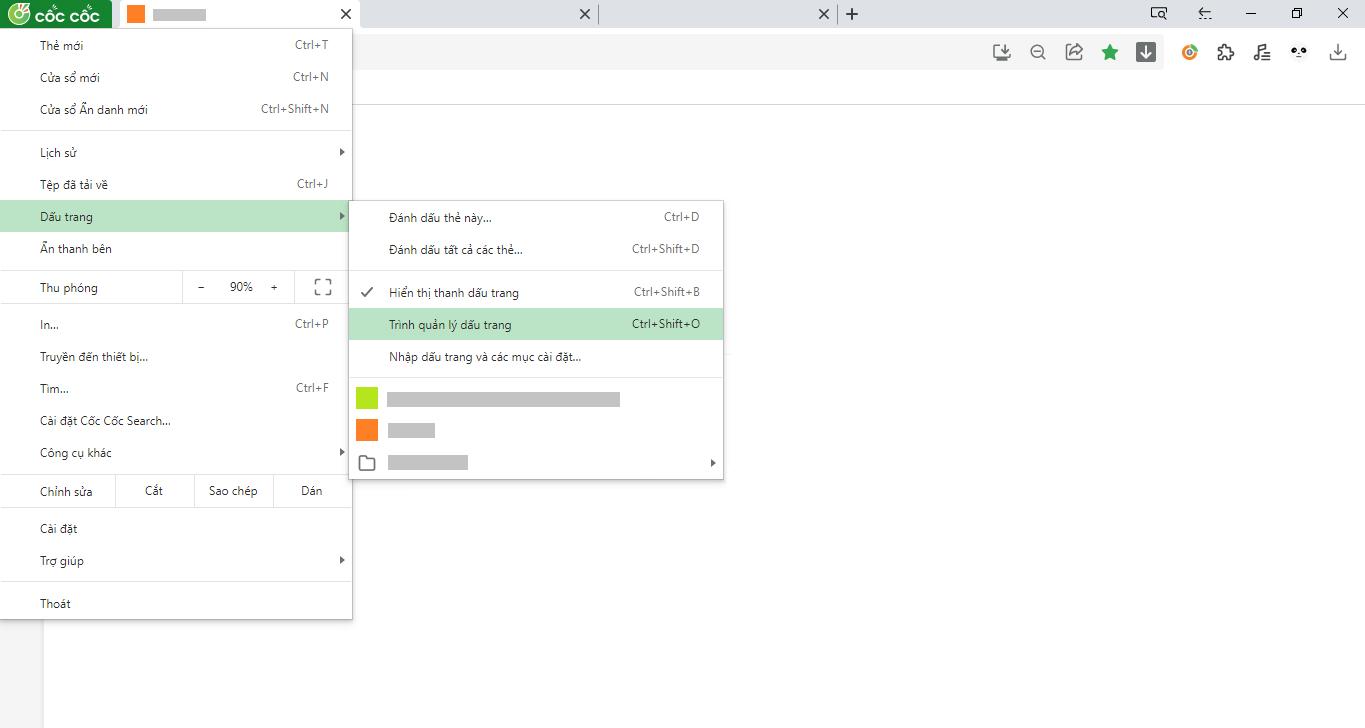Viewport: 1365px width, 728px height.
Task: Open the bookmark with green-yellow favicon
Action: (x=536, y=399)
